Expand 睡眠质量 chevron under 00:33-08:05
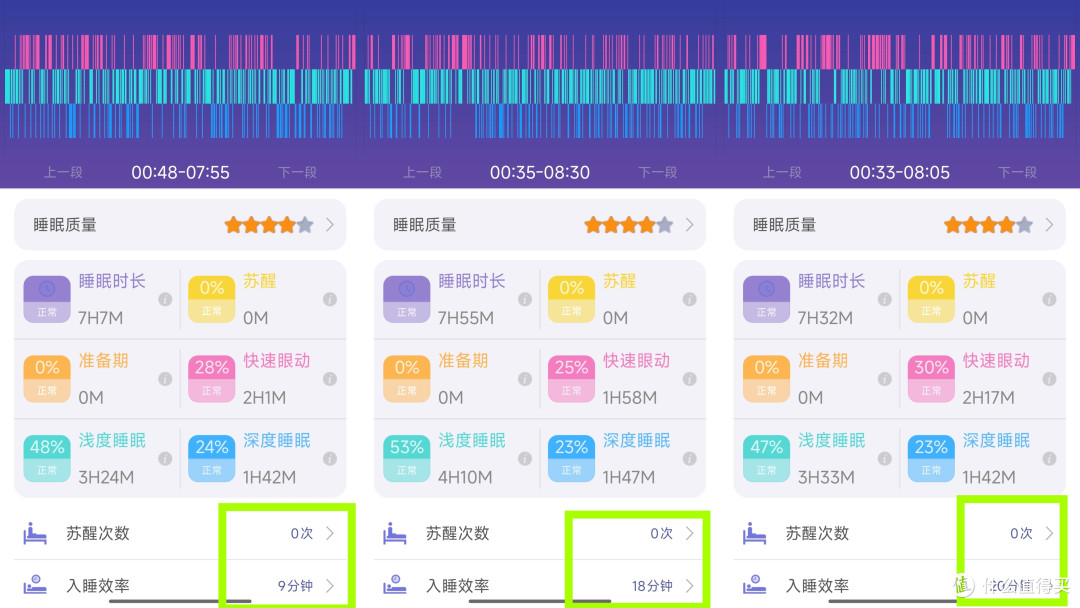 pyautogui.click(x=1049, y=225)
